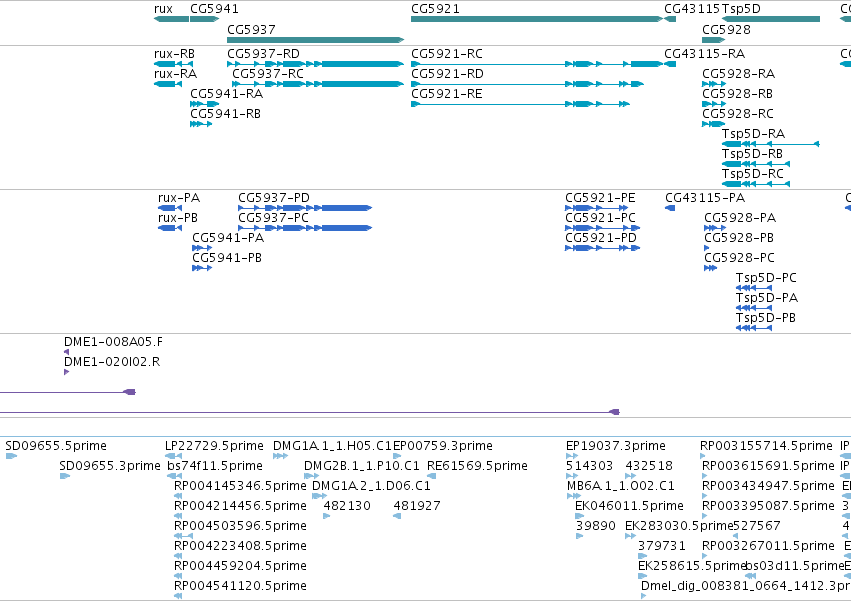Click feature 481927
The image size is (851, 601).
[417, 506]
